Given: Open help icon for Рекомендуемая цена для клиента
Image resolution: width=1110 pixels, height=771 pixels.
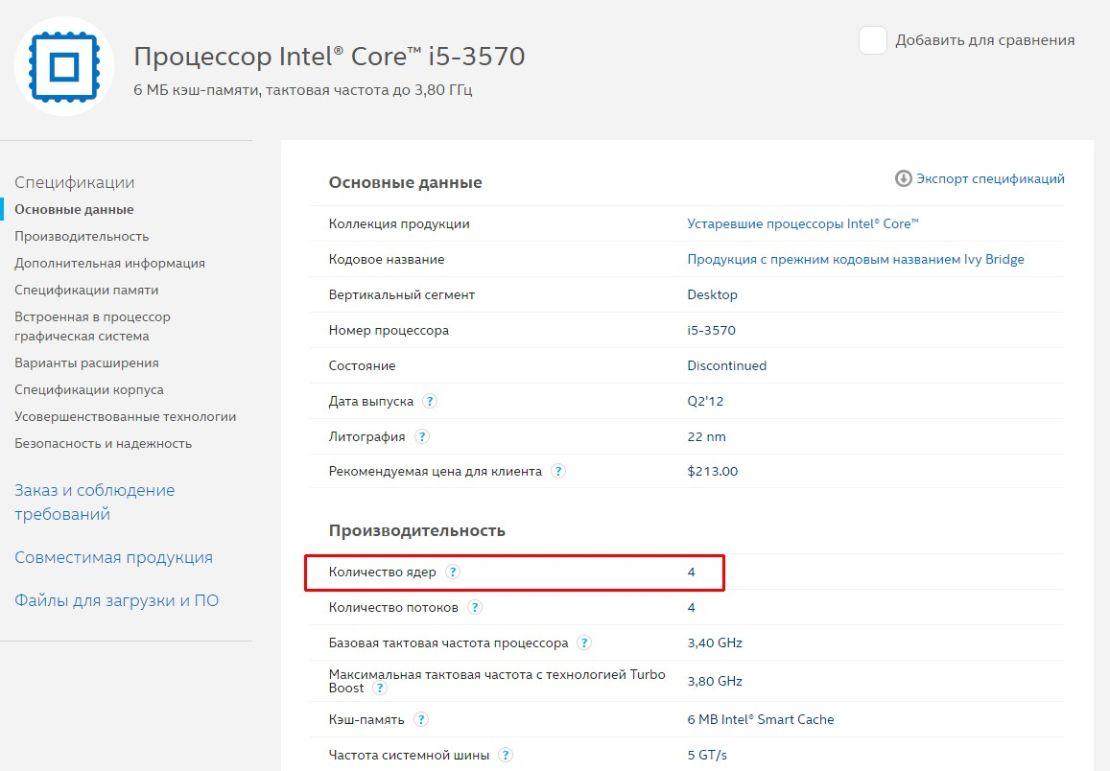Looking at the screenshot, I should (558, 471).
